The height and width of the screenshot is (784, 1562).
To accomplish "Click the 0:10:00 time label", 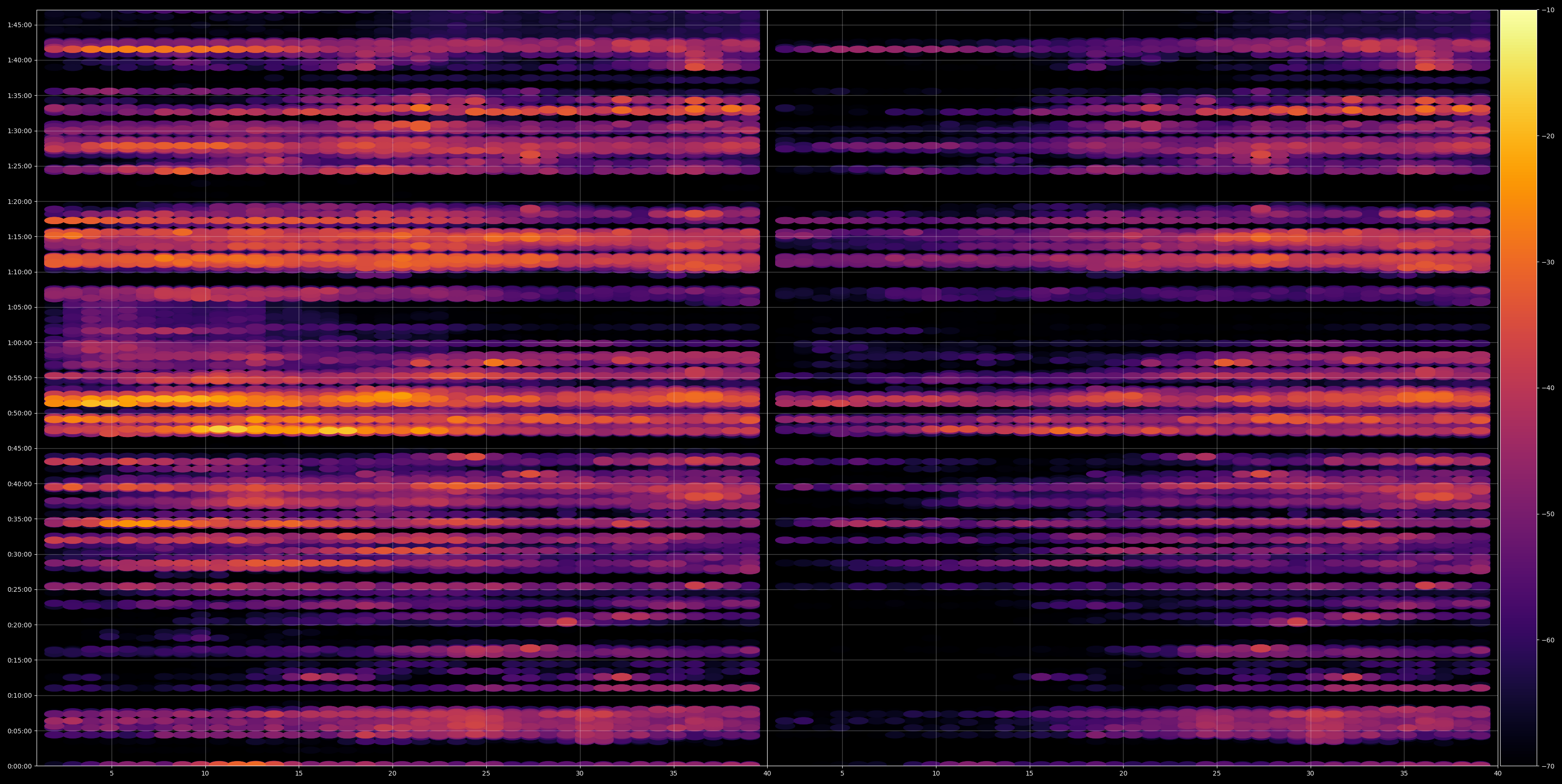I will pos(19,695).
